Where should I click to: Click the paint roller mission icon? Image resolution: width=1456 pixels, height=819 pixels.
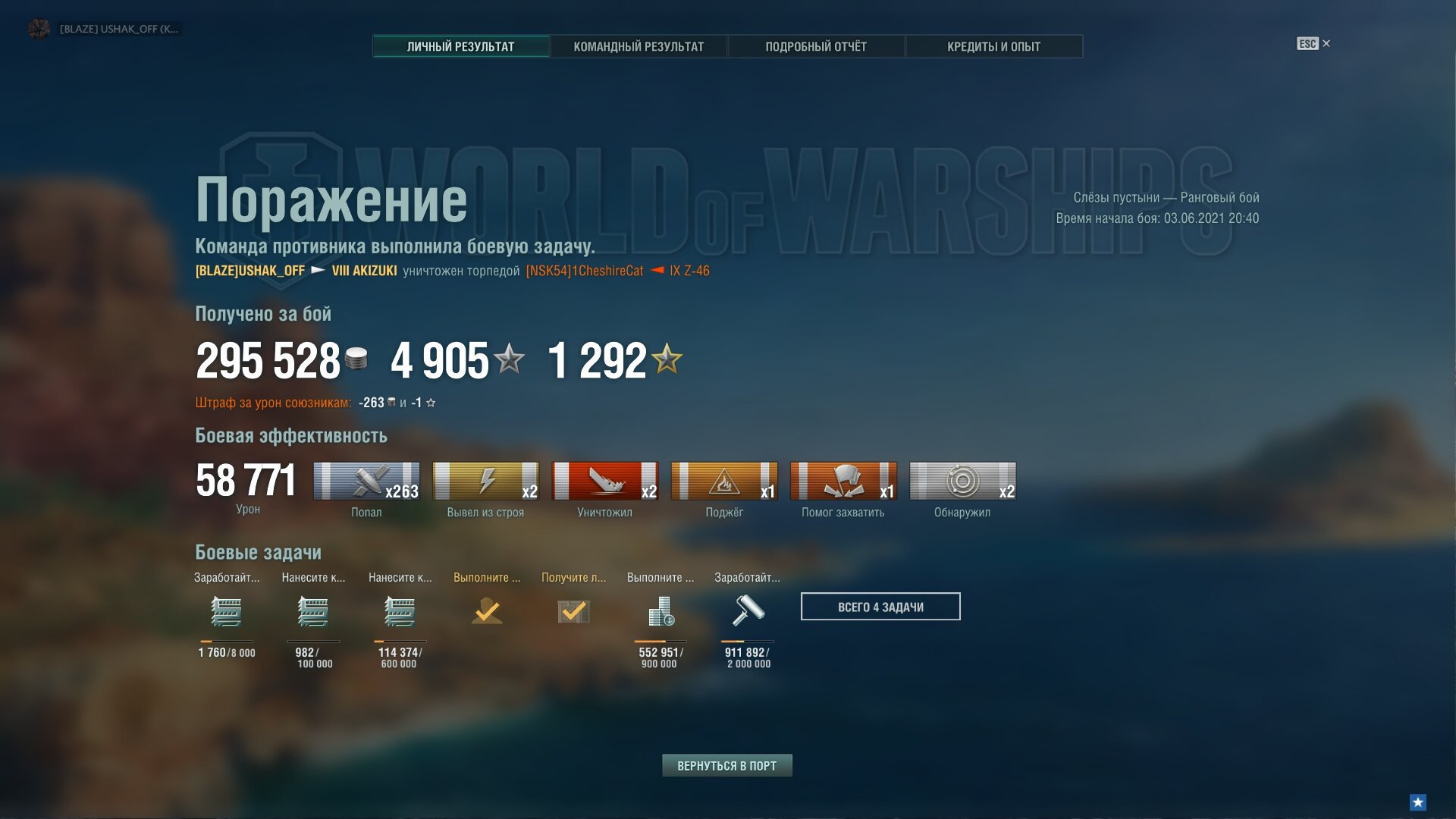(x=748, y=610)
